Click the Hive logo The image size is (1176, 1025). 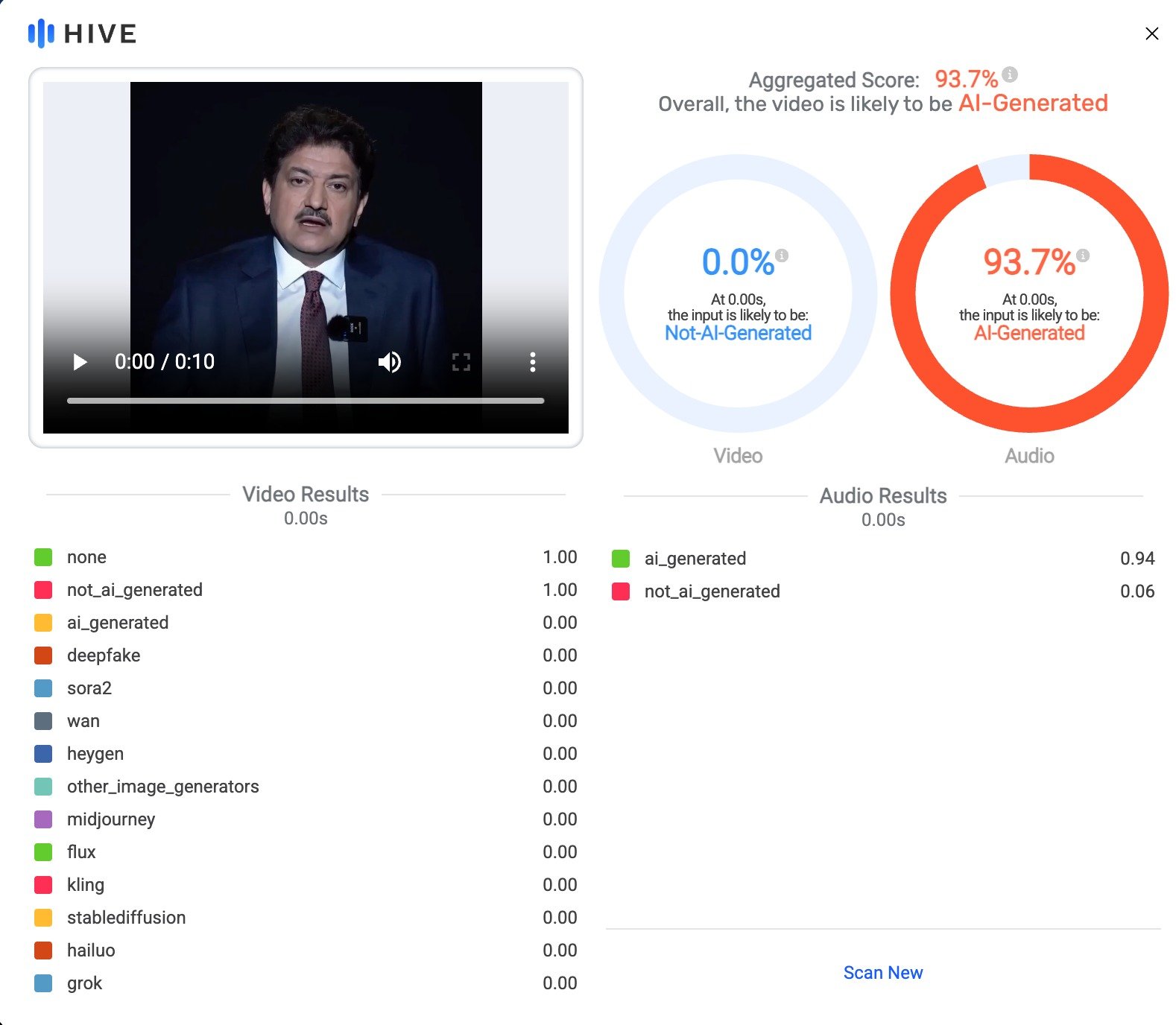[x=82, y=34]
